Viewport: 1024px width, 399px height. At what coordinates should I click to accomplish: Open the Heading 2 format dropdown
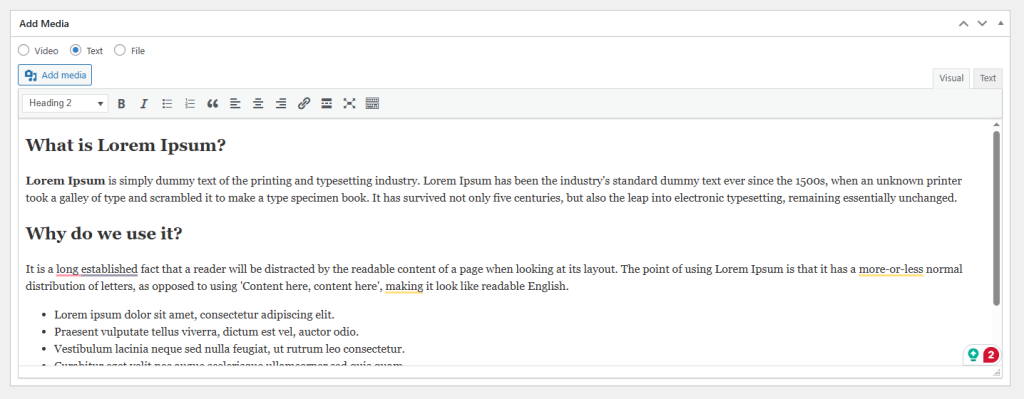(x=65, y=103)
